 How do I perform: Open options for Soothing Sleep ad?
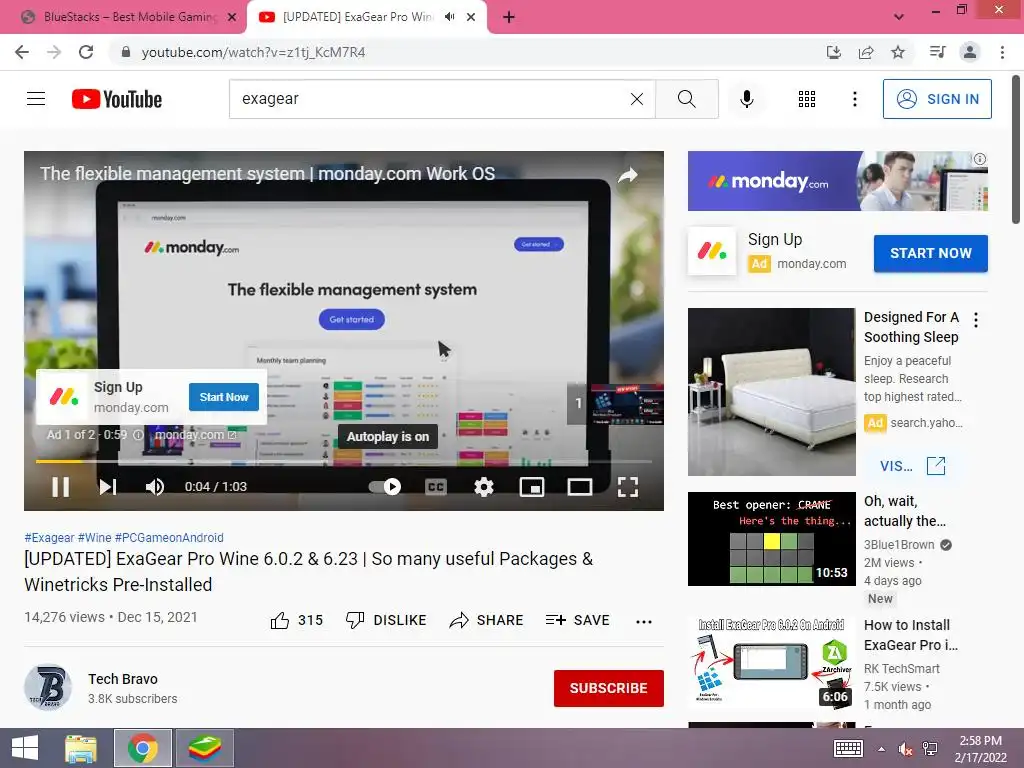[976, 320]
